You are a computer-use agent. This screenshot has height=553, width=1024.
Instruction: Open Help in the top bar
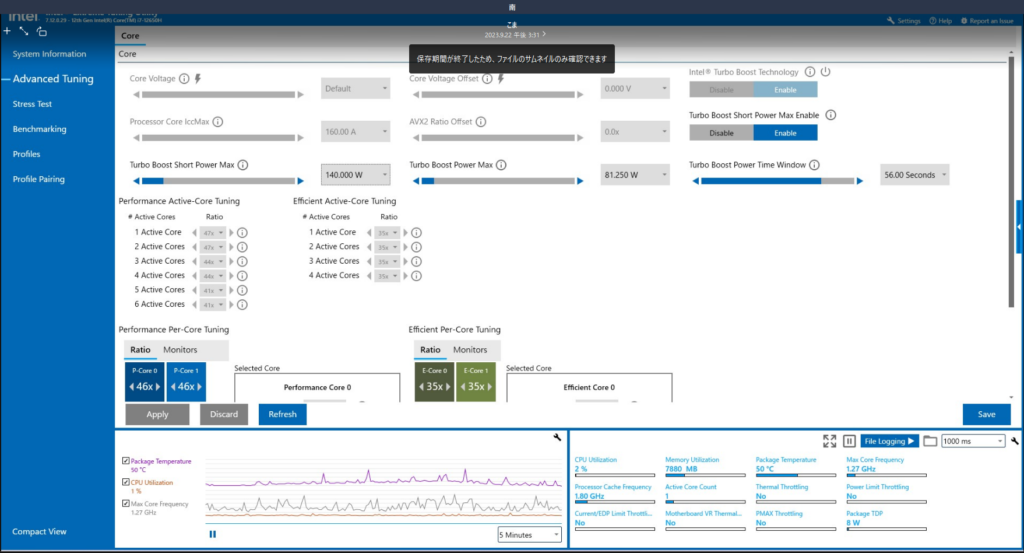click(x=940, y=21)
